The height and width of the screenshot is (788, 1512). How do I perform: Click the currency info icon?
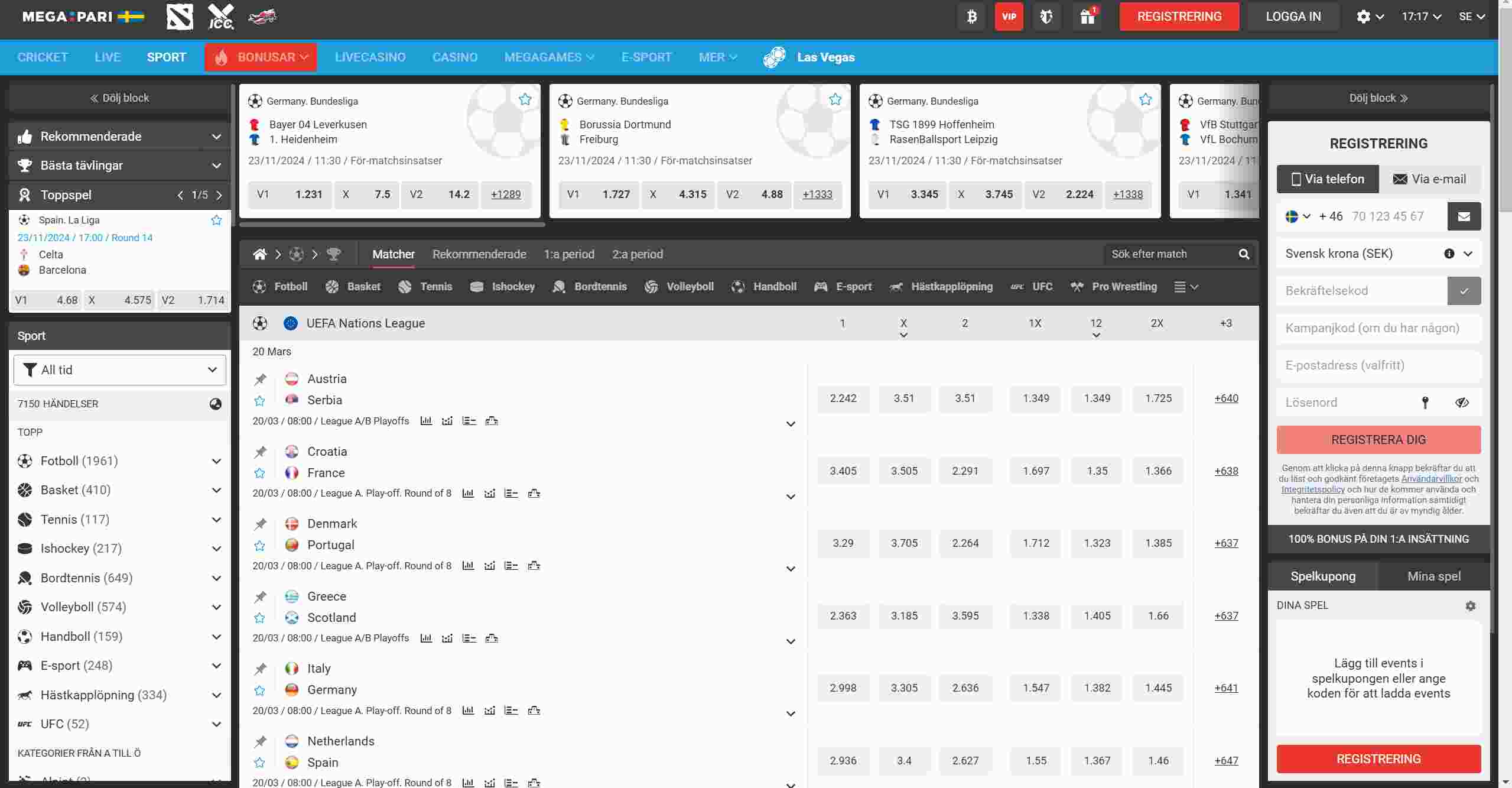(1449, 254)
